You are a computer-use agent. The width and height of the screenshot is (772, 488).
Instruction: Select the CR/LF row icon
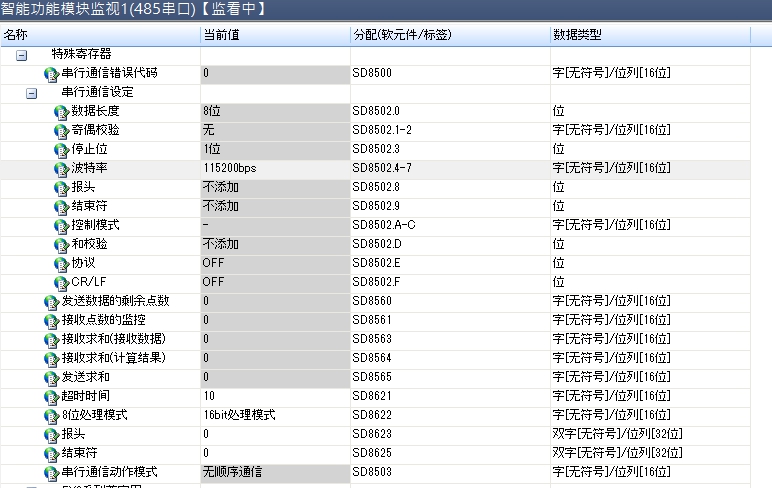[x=61, y=283]
